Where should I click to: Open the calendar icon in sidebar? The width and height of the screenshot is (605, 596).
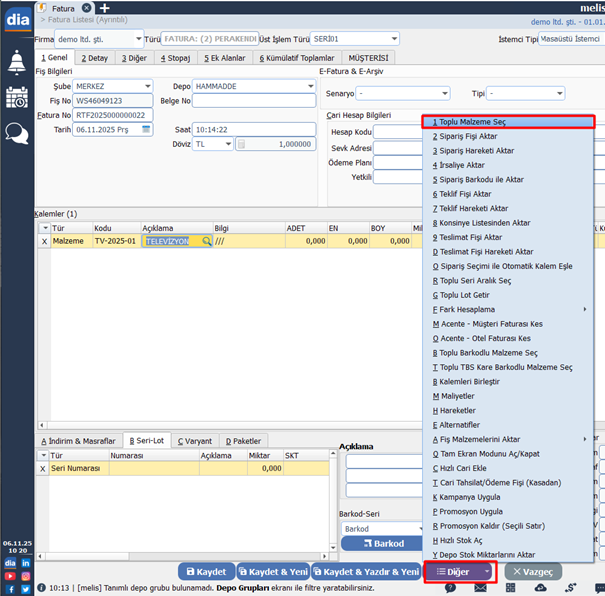(16, 97)
